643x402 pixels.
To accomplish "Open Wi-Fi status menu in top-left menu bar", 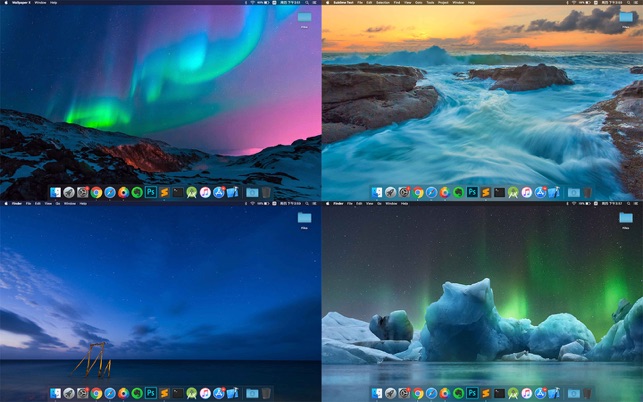I will pyautogui.click(x=252, y=3).
